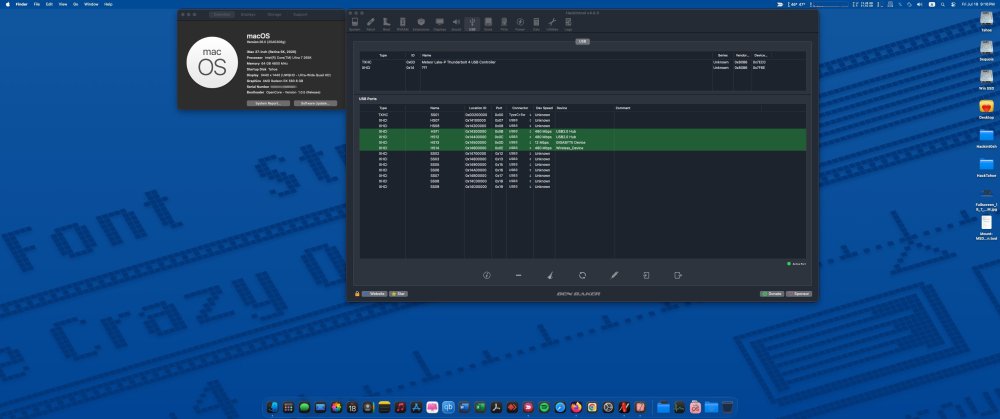Open the Utilities section
The image size is (1000, 419).
(x=552, y=24)
